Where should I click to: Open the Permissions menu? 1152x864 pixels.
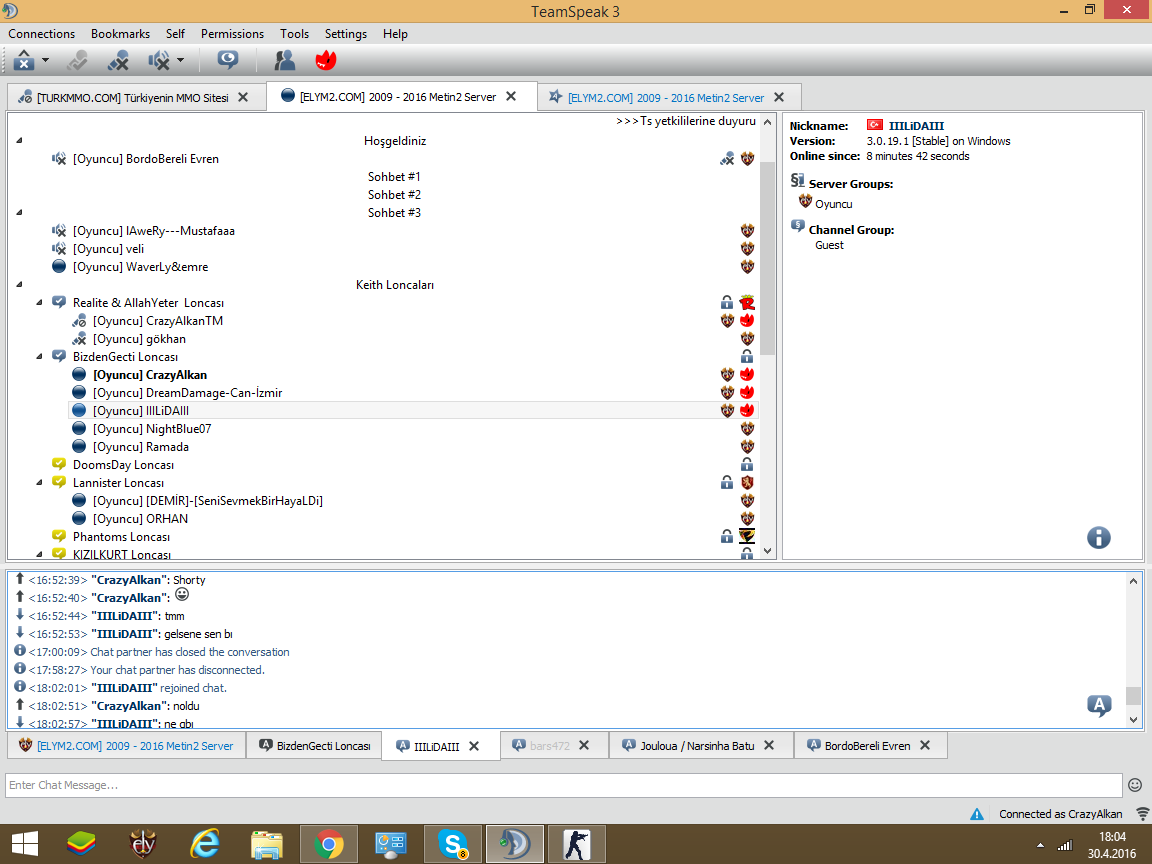tap(232, 34)
